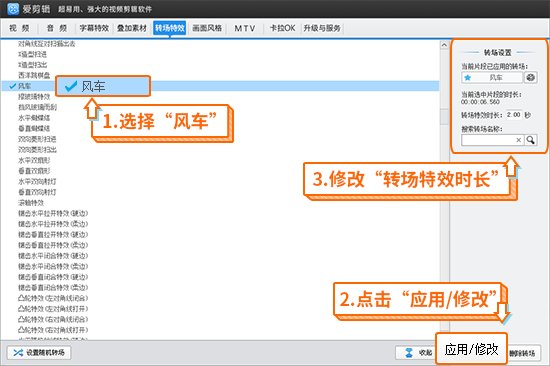Select 凸轮特效 (左对角线打开) in the list
Screen dimensions: 550x366
pyautogui.click(x=53, y=309)
